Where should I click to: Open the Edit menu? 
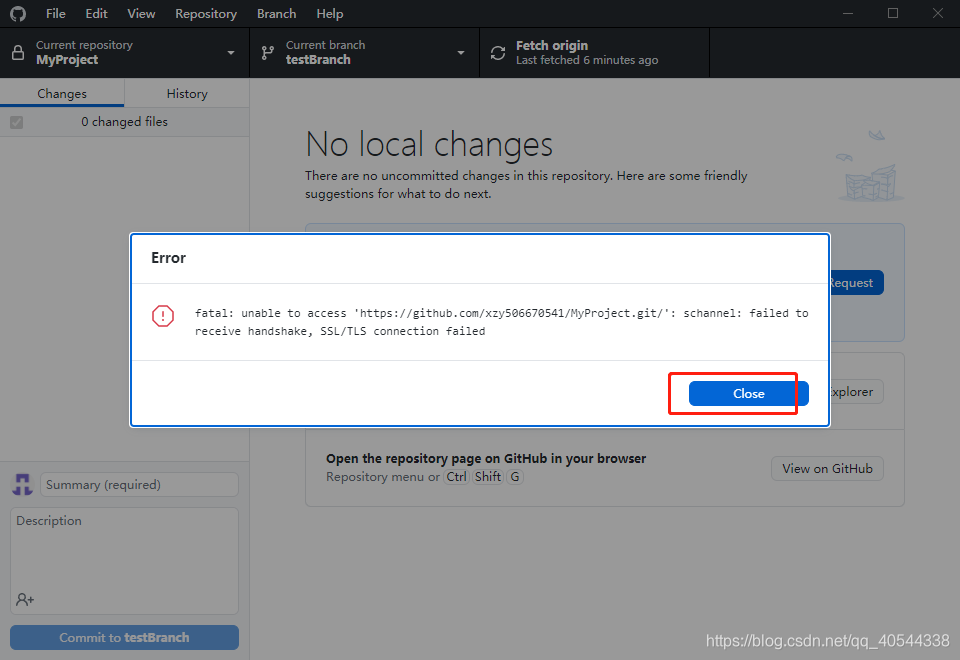pos(96,13)
